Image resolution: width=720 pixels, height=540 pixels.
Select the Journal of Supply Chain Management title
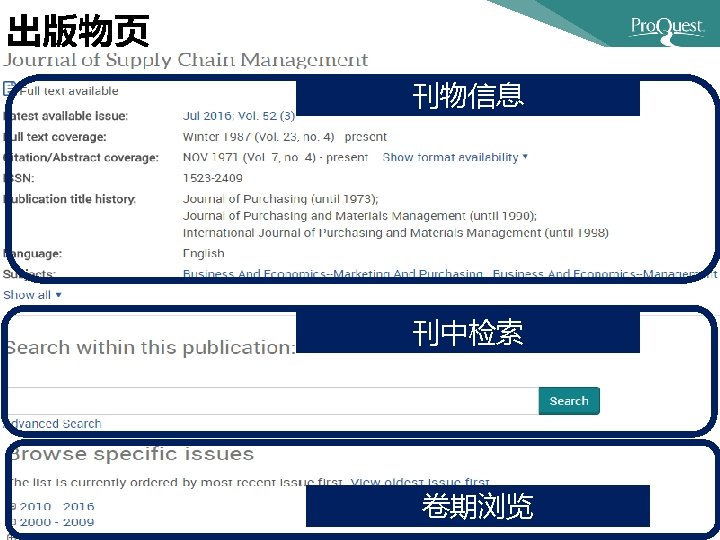coord(186,60)
